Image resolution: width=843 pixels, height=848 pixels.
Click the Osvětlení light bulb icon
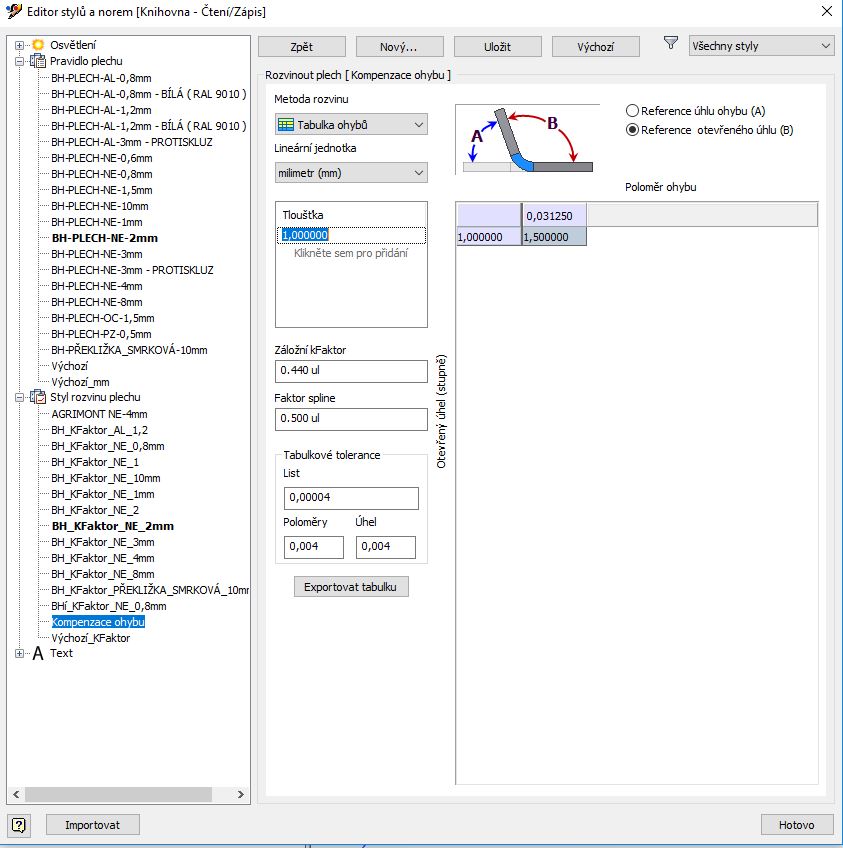38,45
